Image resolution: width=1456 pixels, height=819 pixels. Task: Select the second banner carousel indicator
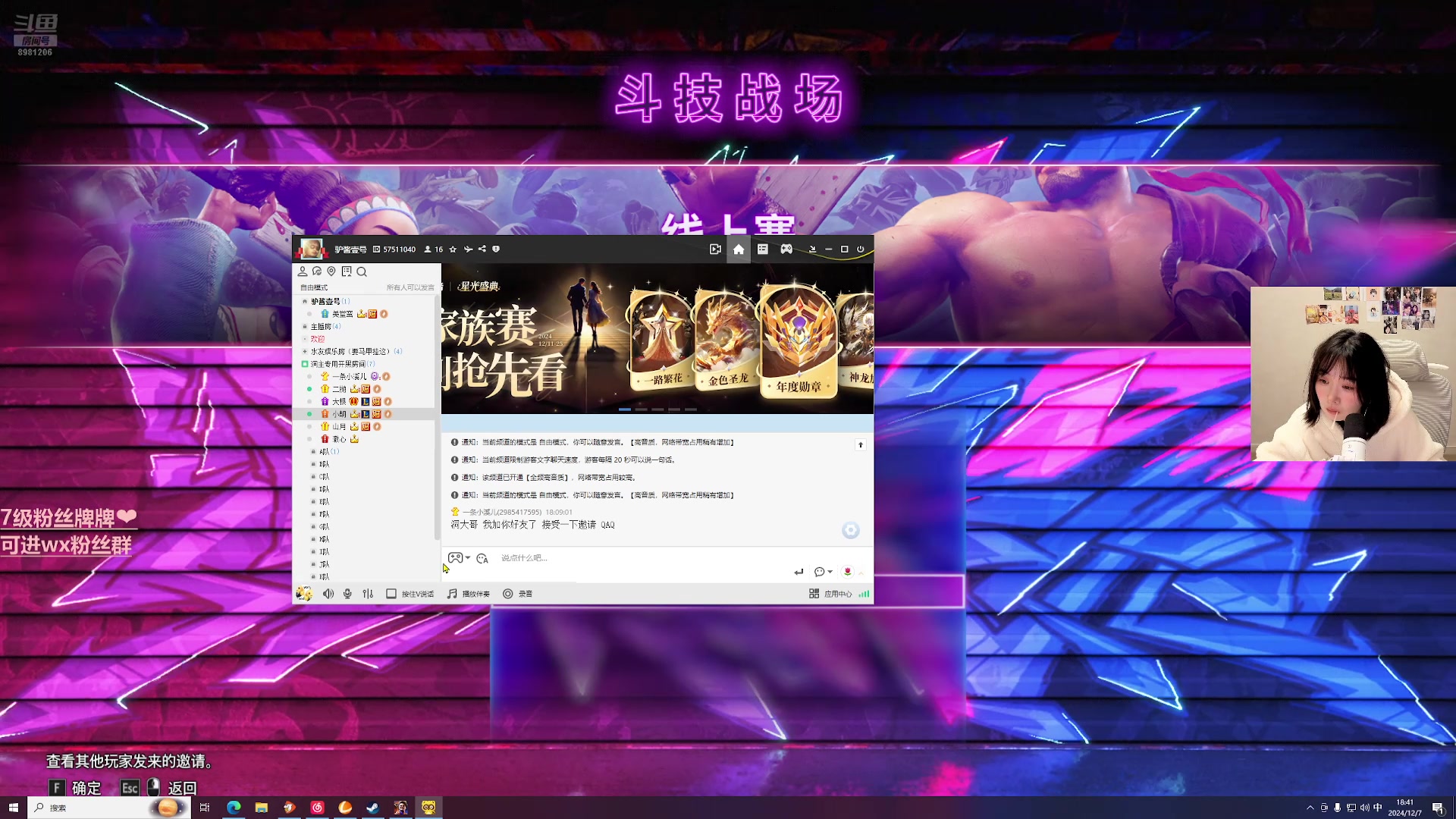(642, 409)
